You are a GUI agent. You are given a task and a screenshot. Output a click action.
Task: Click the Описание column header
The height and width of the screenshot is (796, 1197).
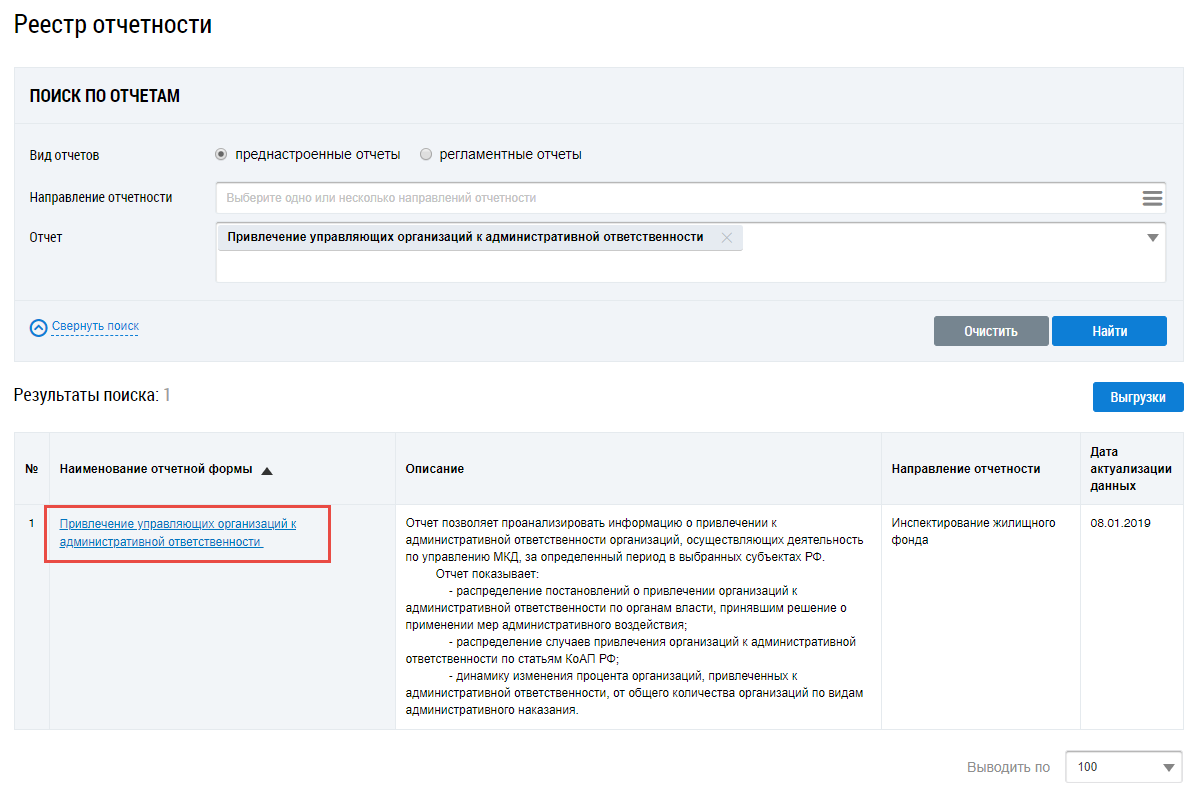(x=434, y=469)
